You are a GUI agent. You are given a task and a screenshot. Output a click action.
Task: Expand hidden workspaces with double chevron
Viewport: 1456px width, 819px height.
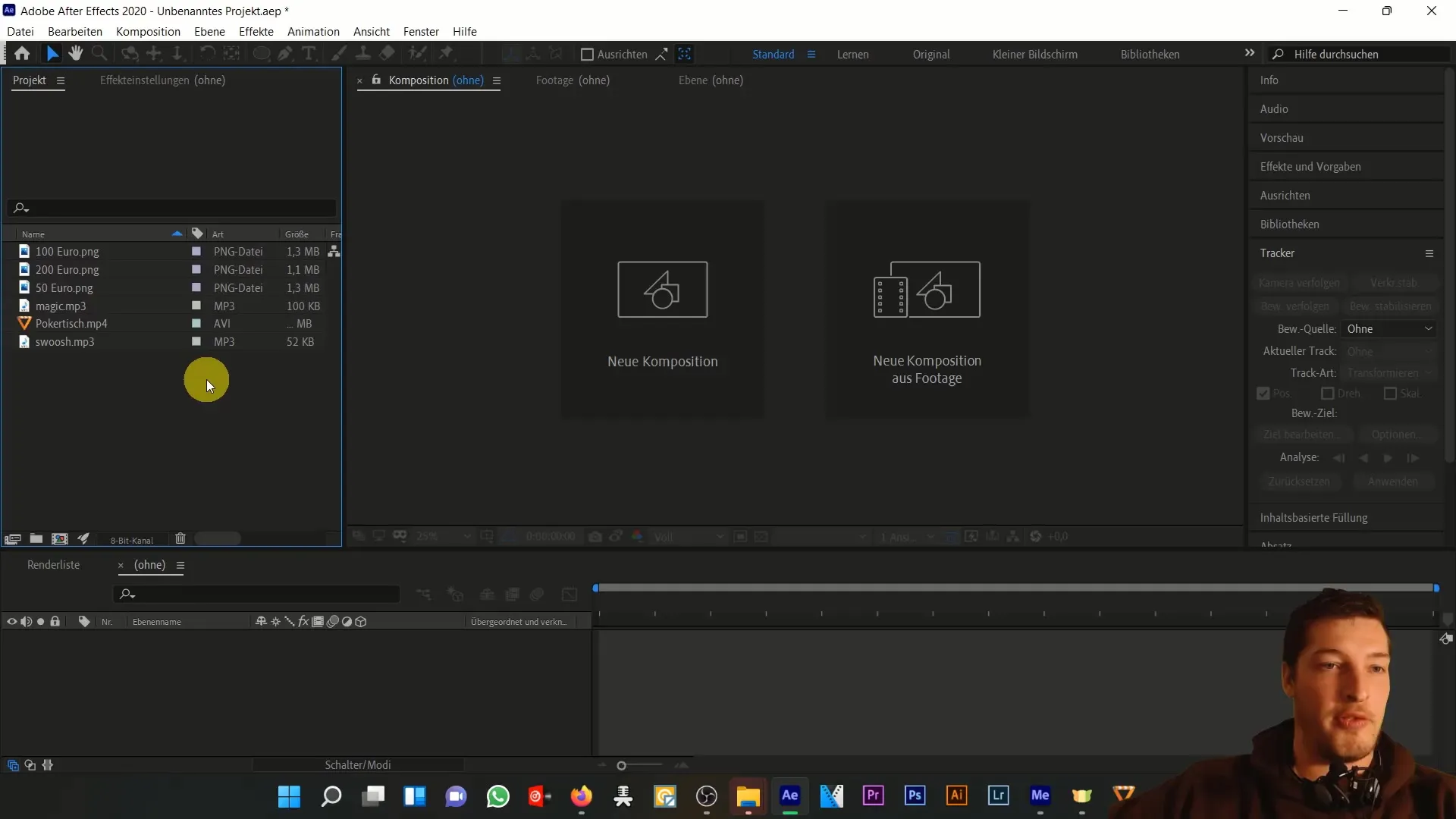[x=1250, y=53]
